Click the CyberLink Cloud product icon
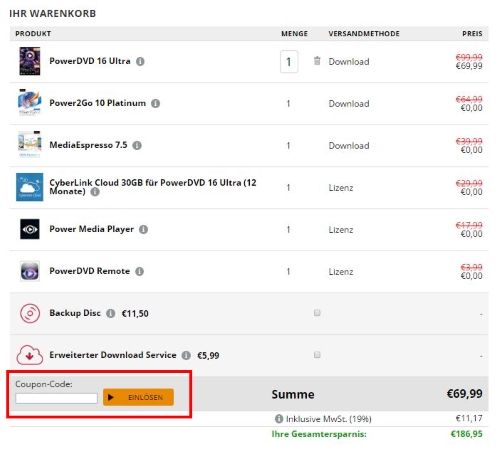This screenshot has width=500, height=452. pos(30,187)
